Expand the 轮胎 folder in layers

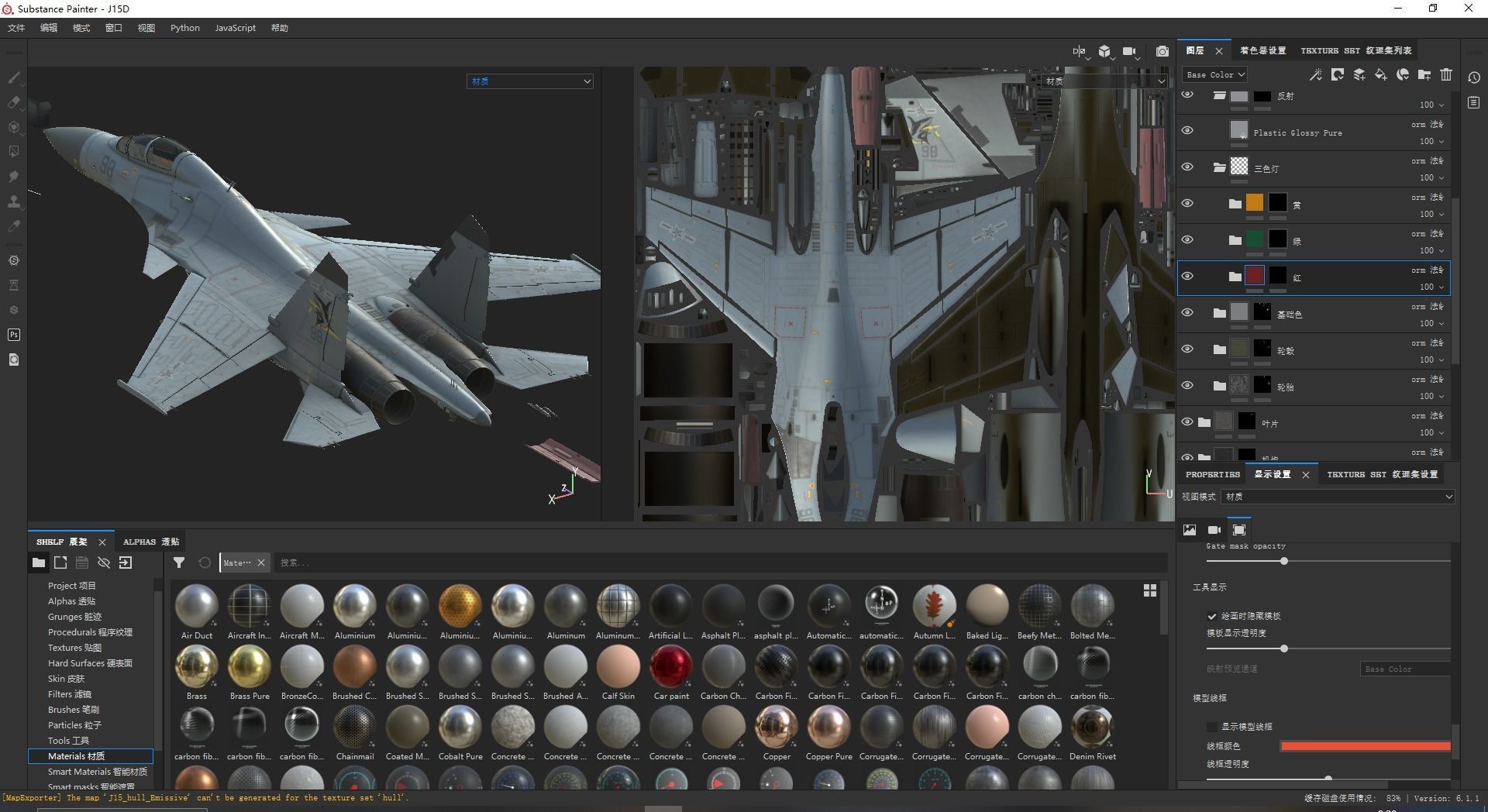[1219, 385]
